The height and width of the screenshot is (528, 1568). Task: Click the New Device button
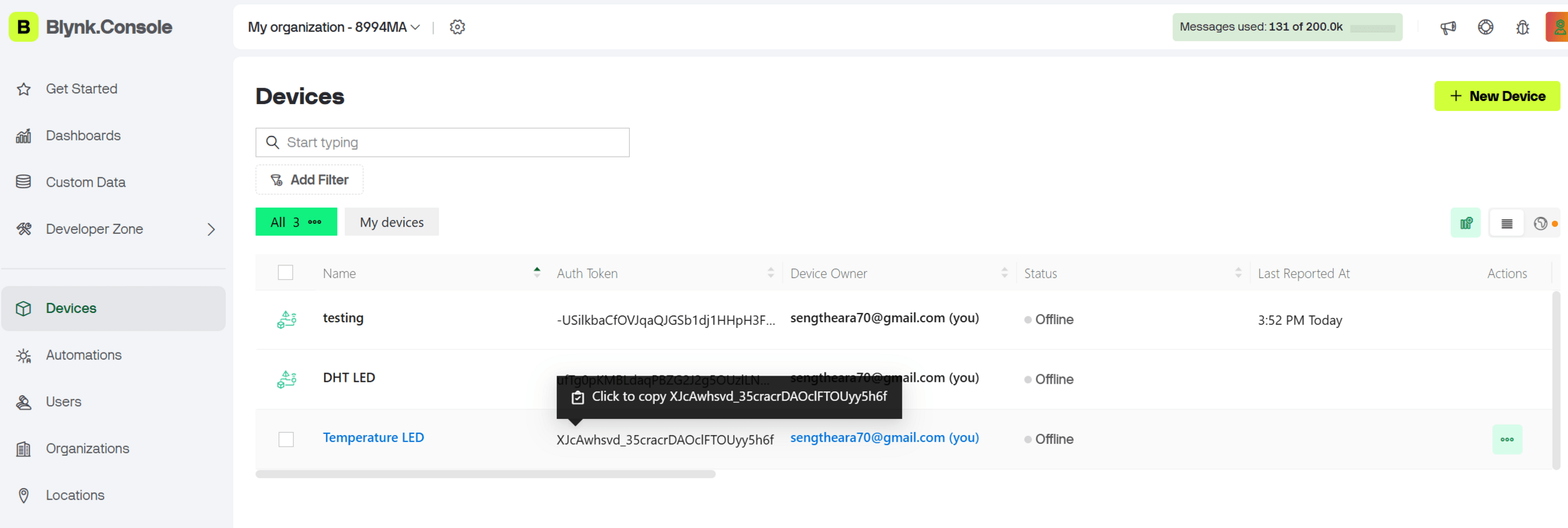1496,96
